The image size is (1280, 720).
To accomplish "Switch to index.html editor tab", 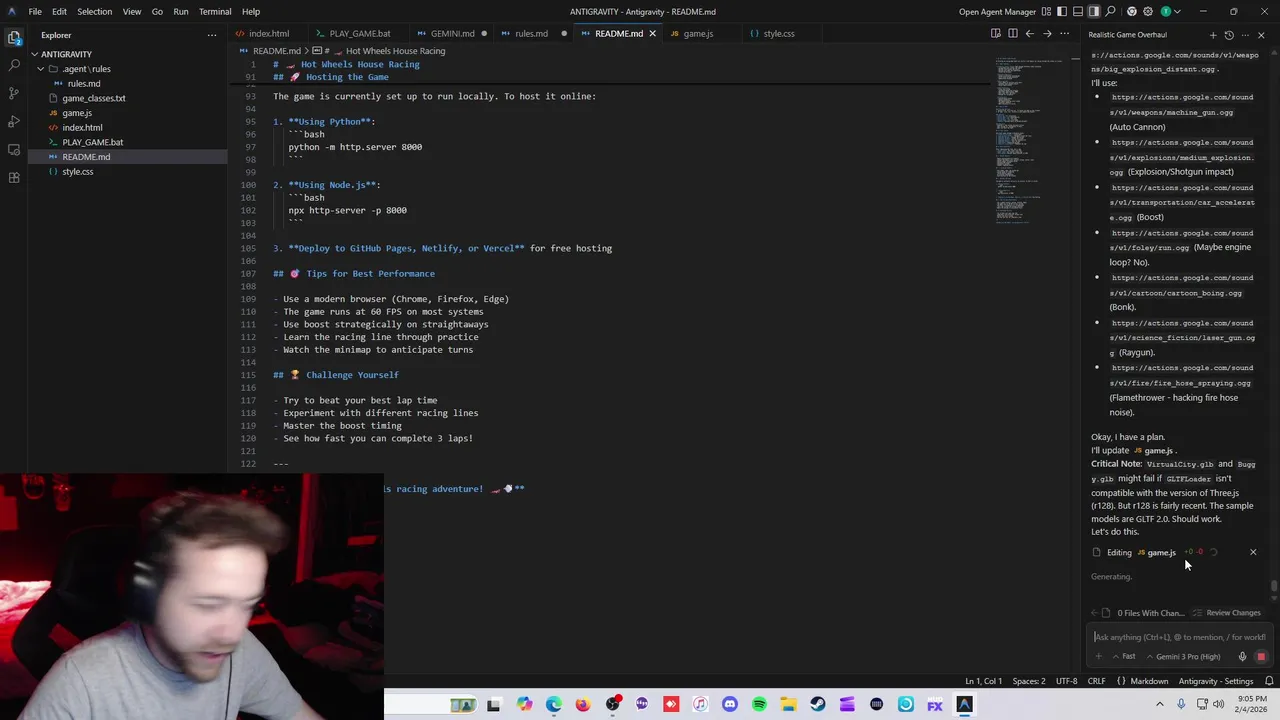I will 268,33.
